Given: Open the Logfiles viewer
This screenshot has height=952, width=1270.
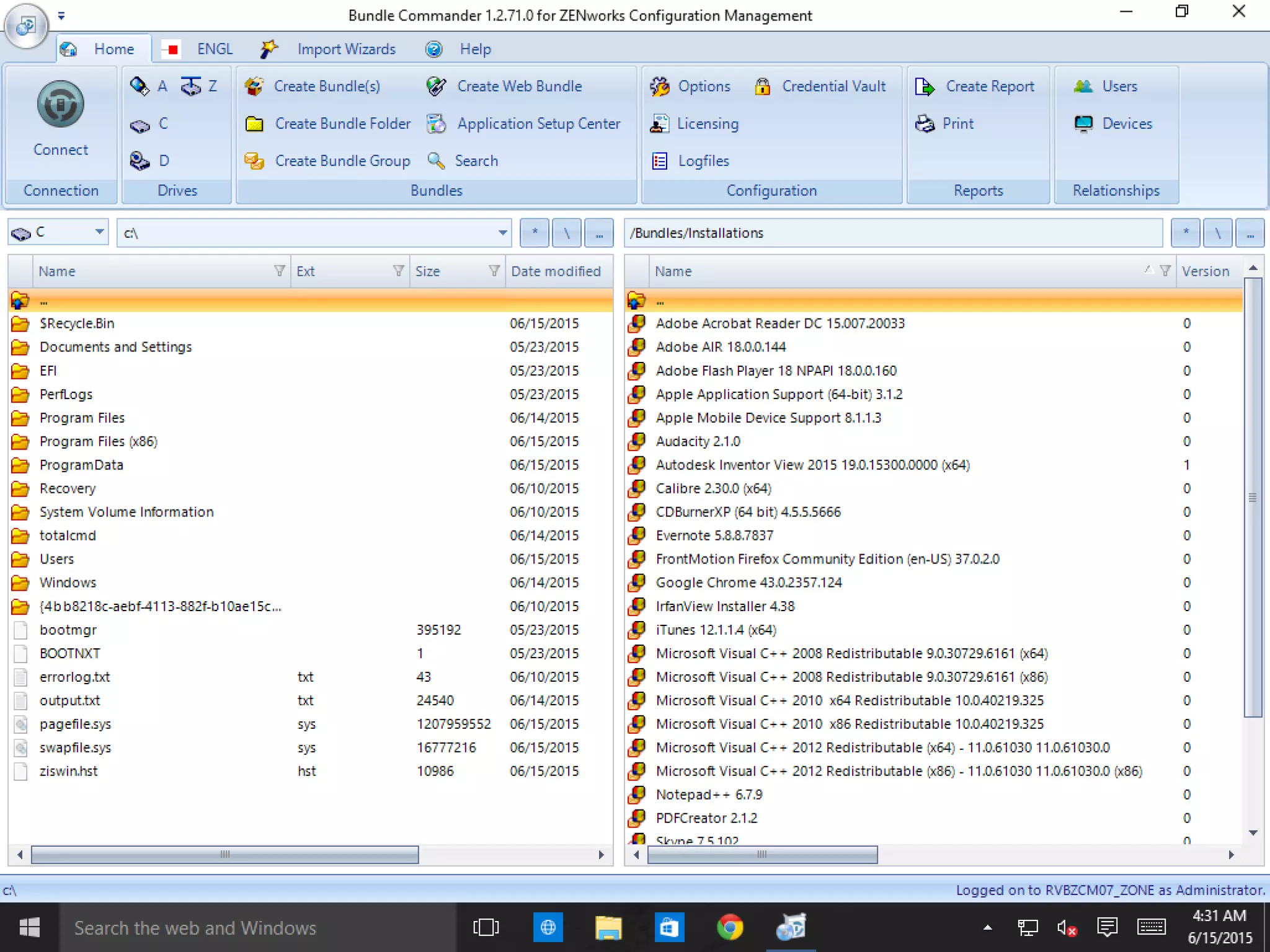Looking at the screenshot, I should point(703,161).
